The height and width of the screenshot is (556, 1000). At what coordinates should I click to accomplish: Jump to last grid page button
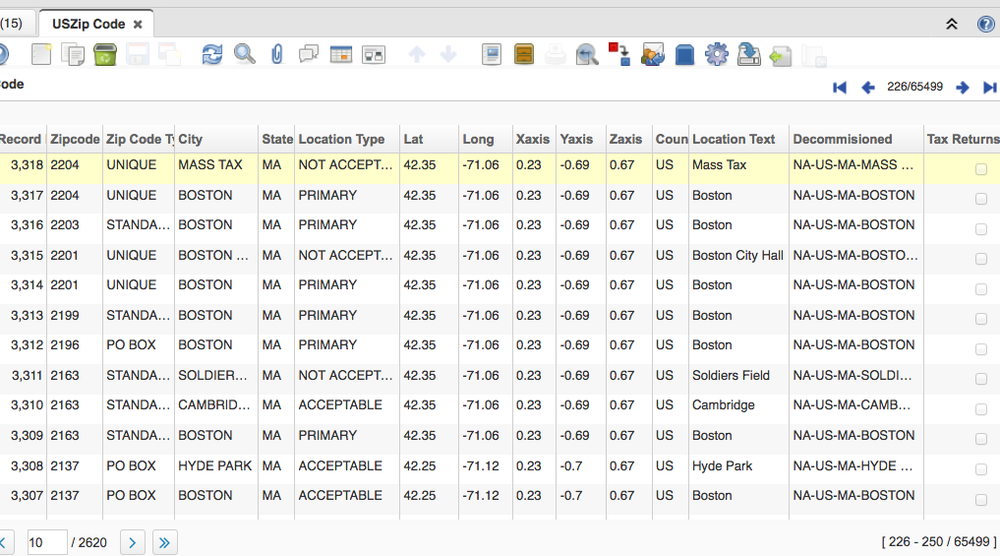point(164,542)
